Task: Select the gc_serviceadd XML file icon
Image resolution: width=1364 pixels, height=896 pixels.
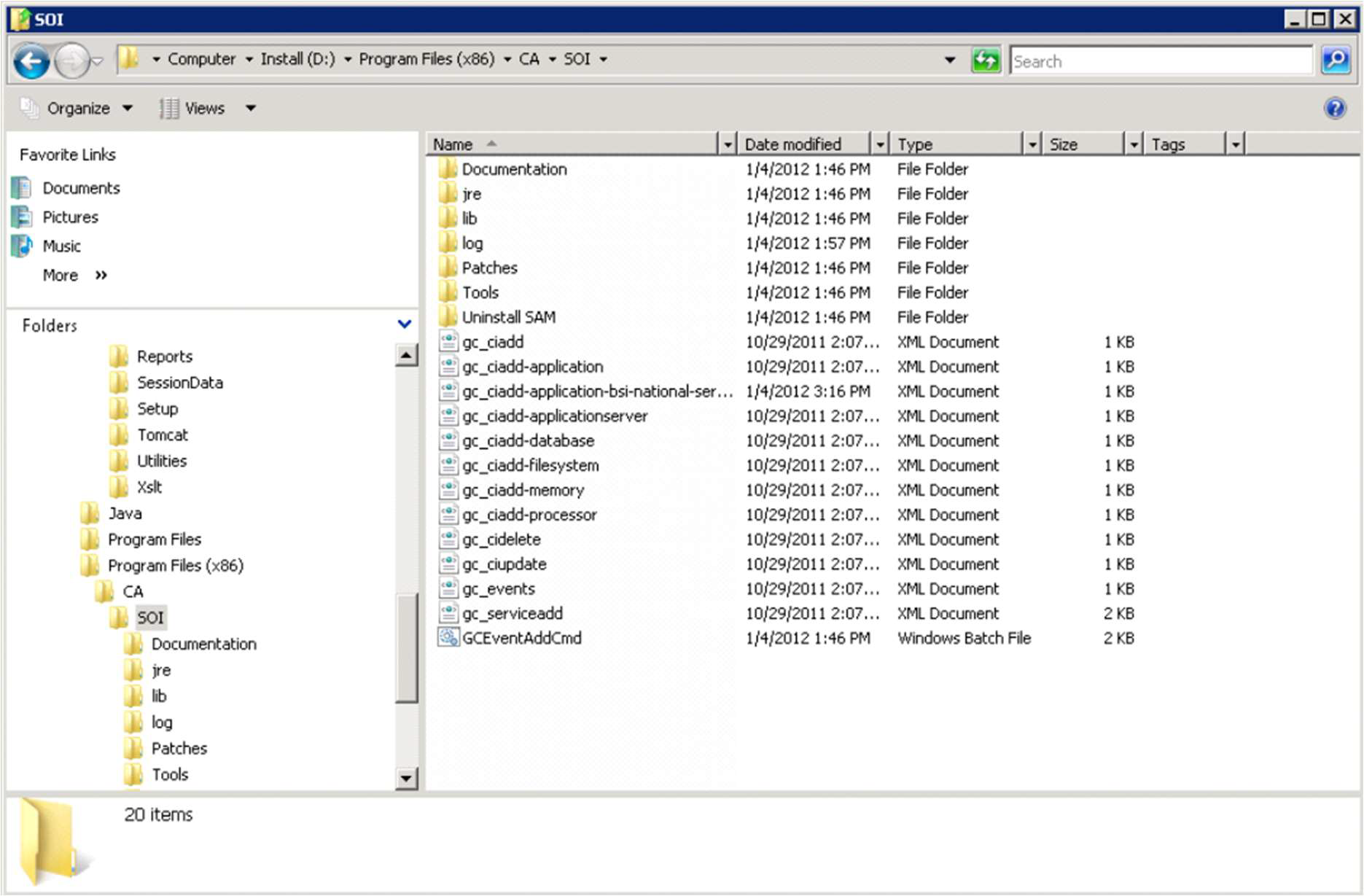Action: 448,613
